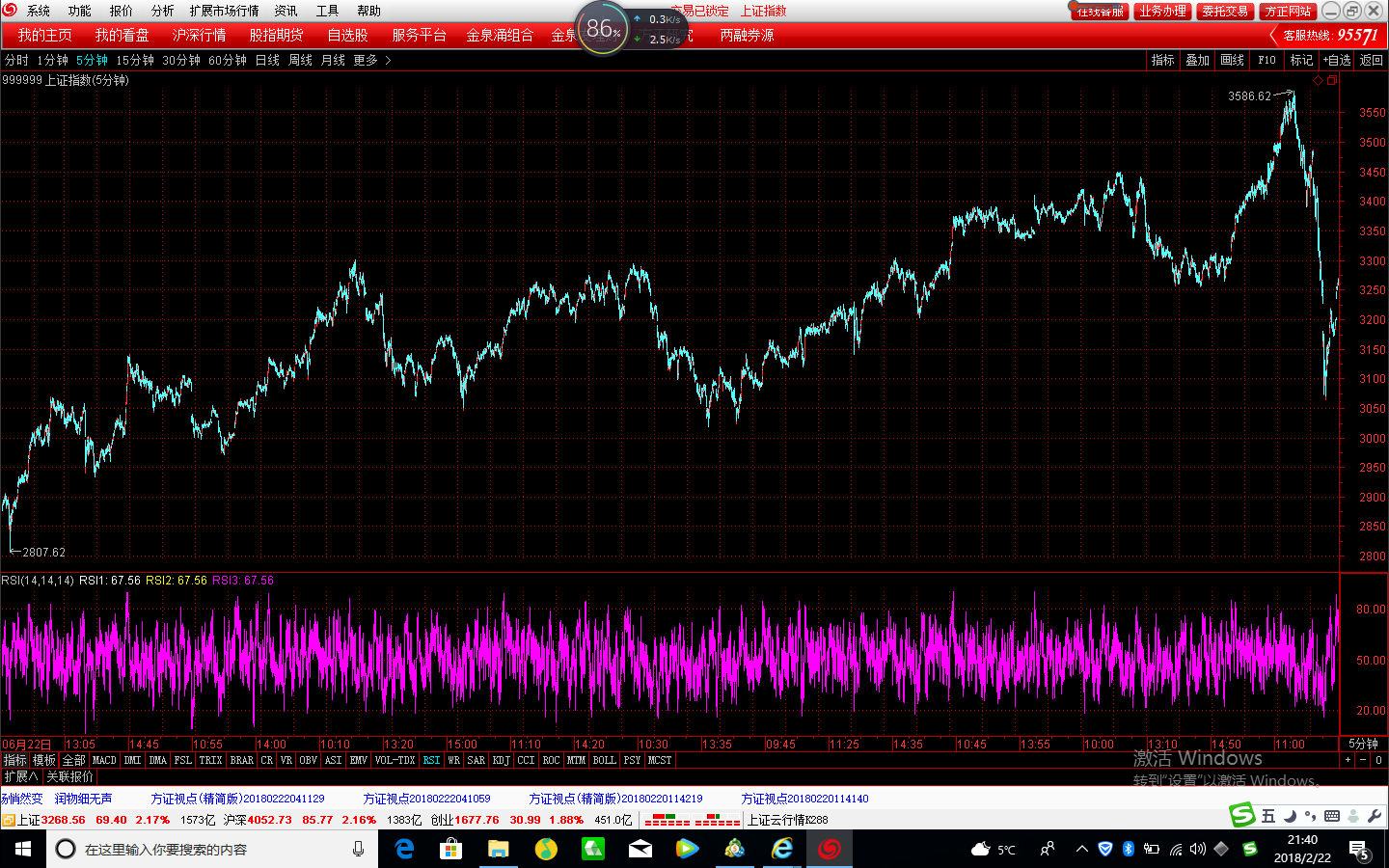Open the 帮助 menu
Viewport: 1389px width, 868px height.
pyautogui.click(x=369, y=11)
